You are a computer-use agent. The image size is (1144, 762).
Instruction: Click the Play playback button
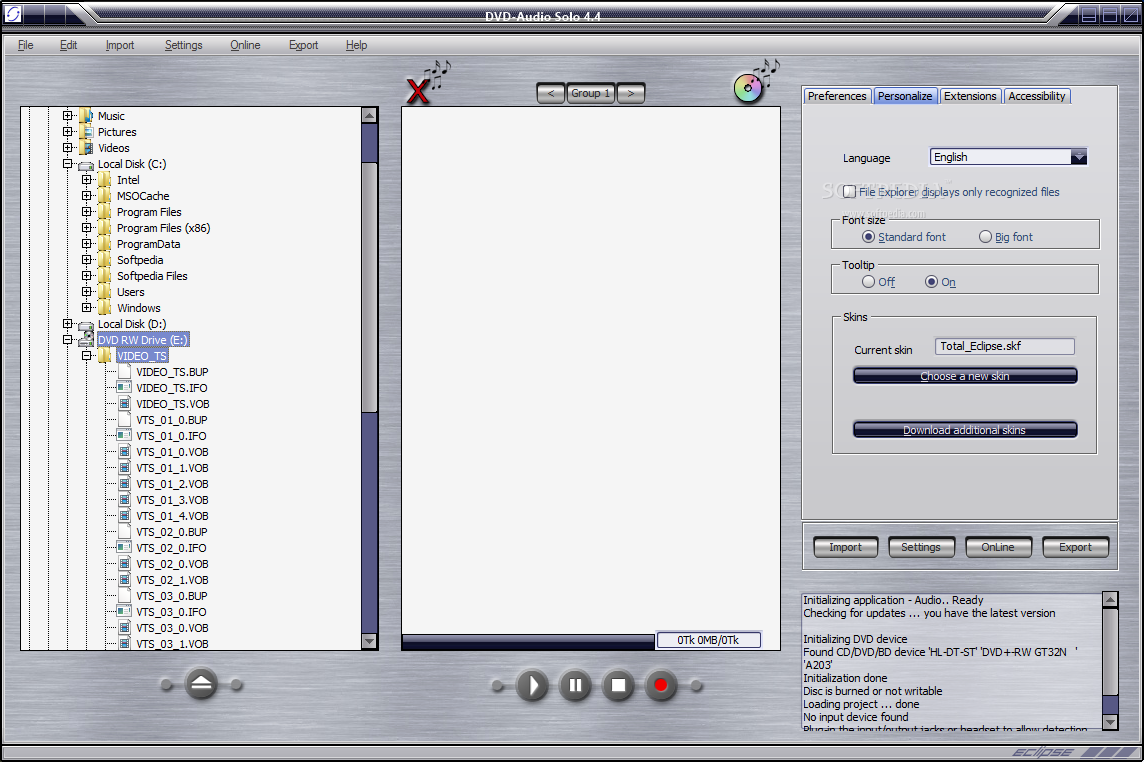pyautogui.click(x=532, y=685)
